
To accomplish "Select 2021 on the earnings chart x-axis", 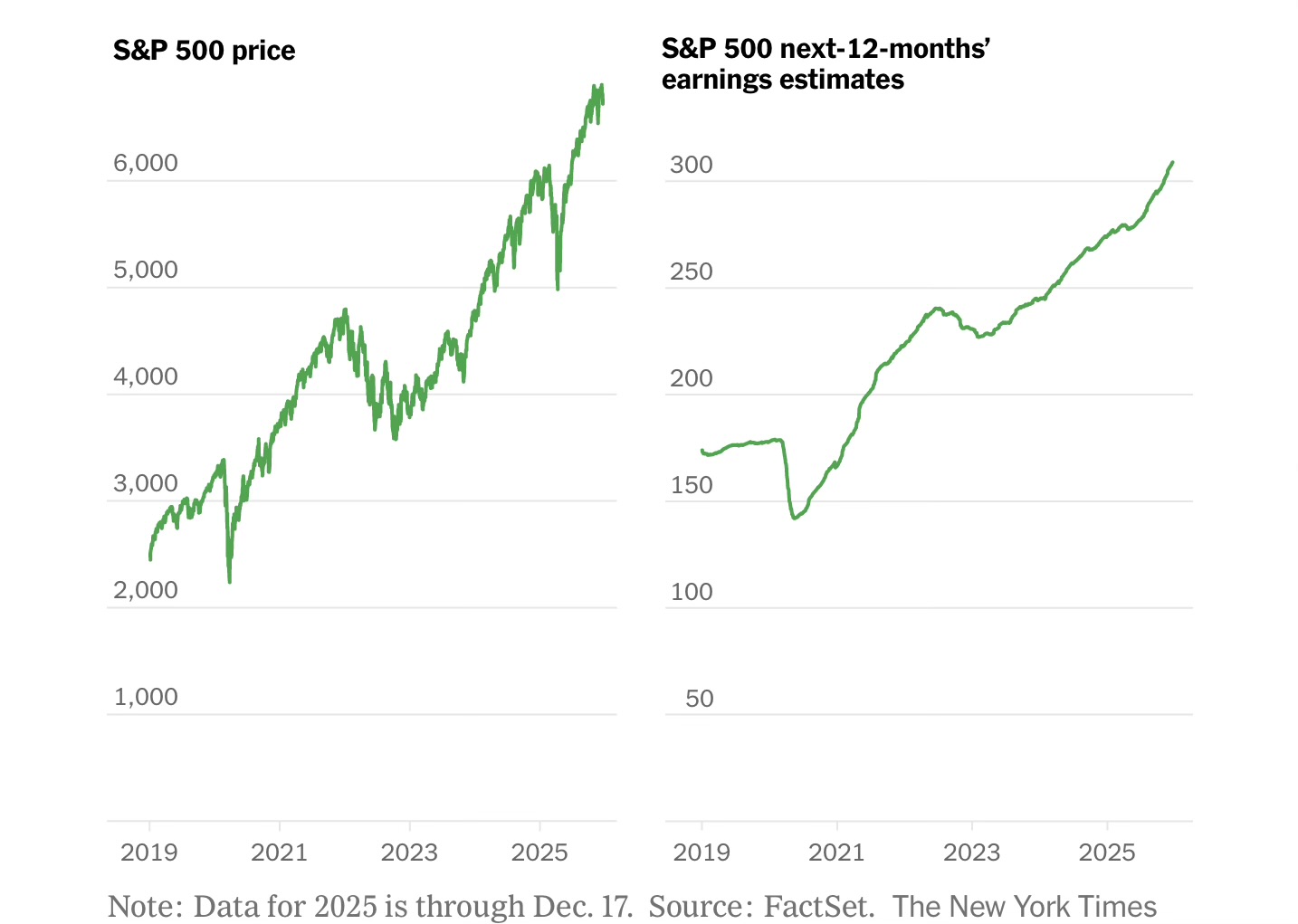I will coord(836,853).
